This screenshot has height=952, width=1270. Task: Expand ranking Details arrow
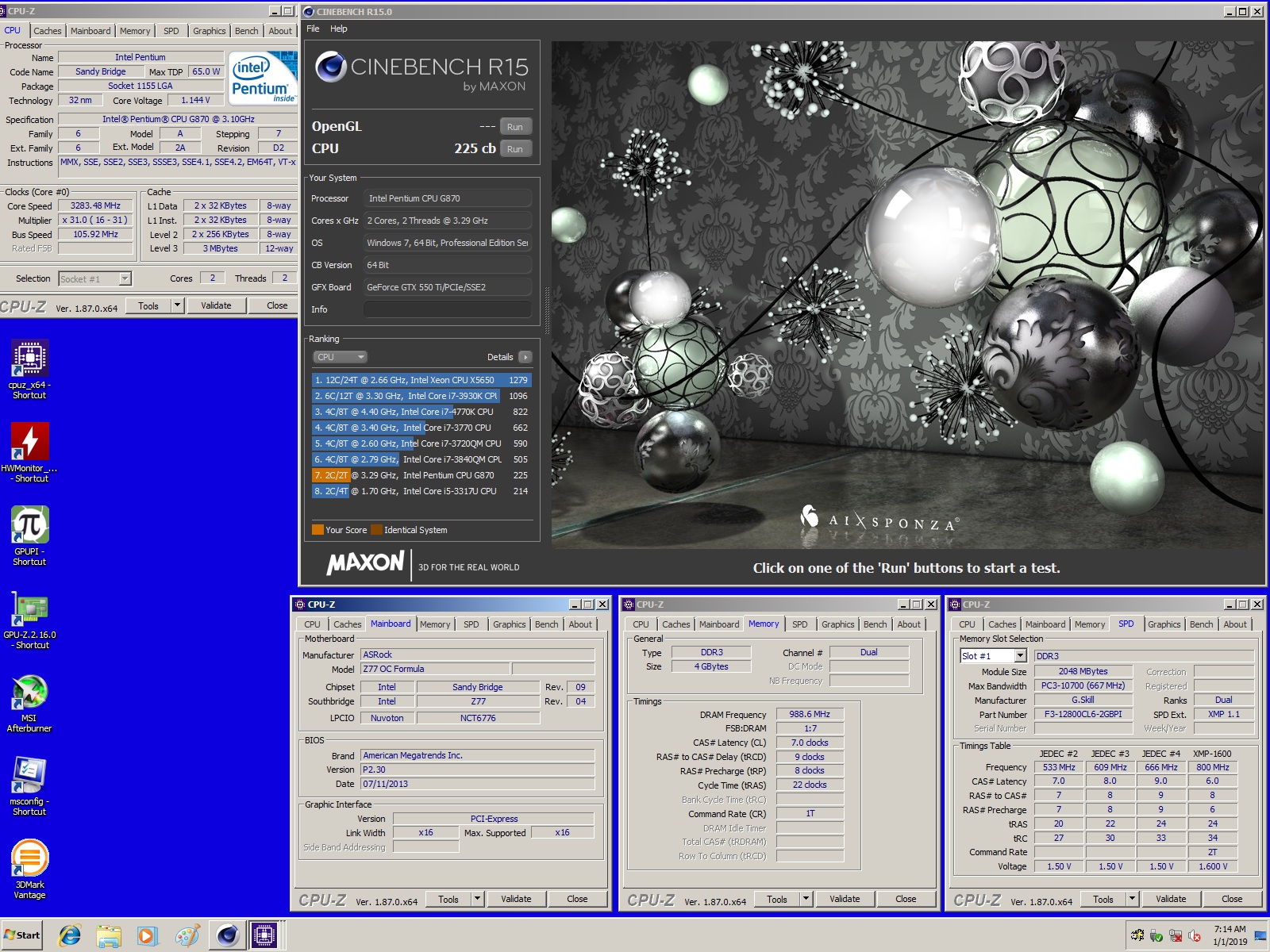525,357
